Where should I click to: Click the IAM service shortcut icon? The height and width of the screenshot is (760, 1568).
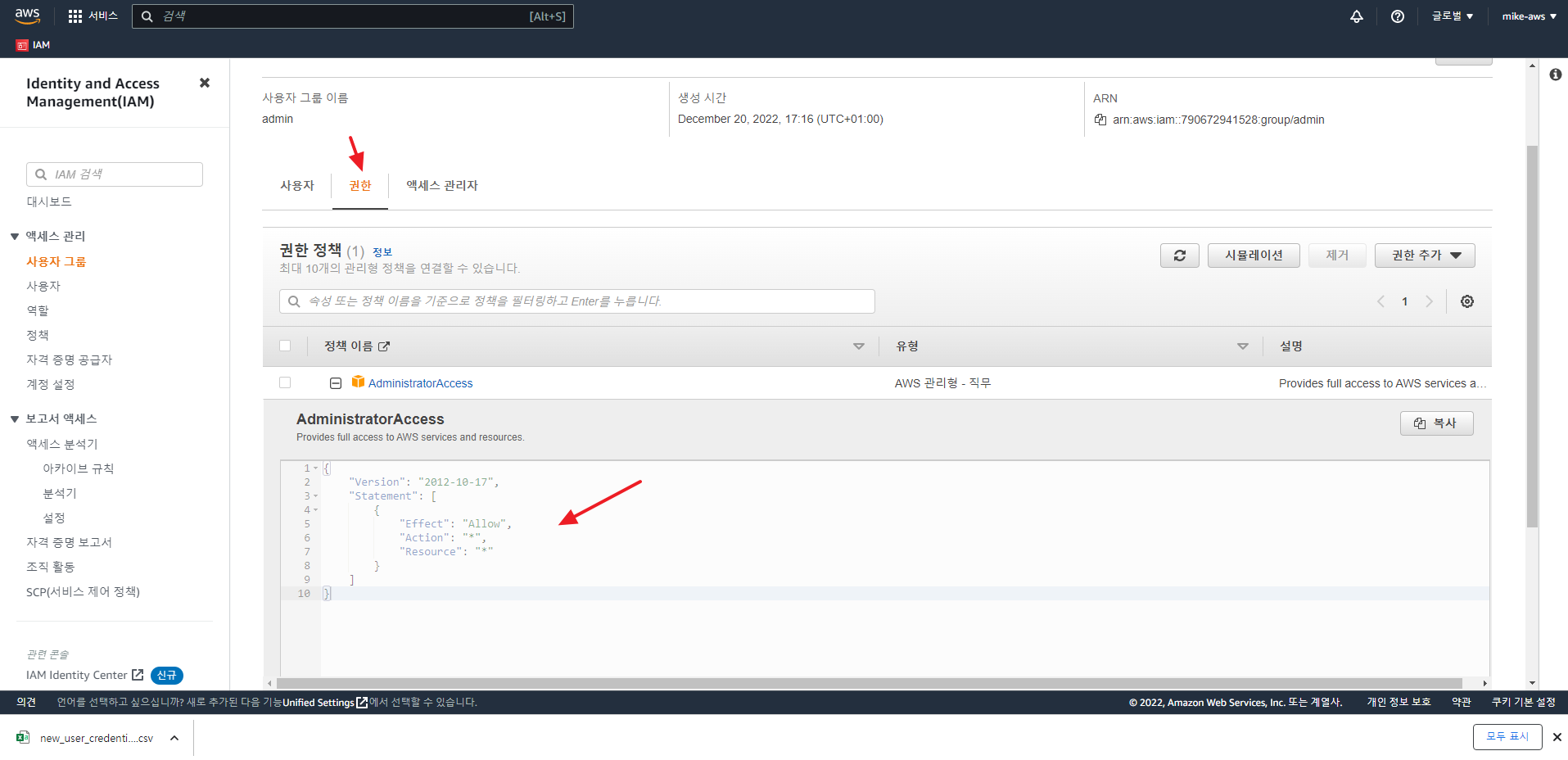point(22,45)
